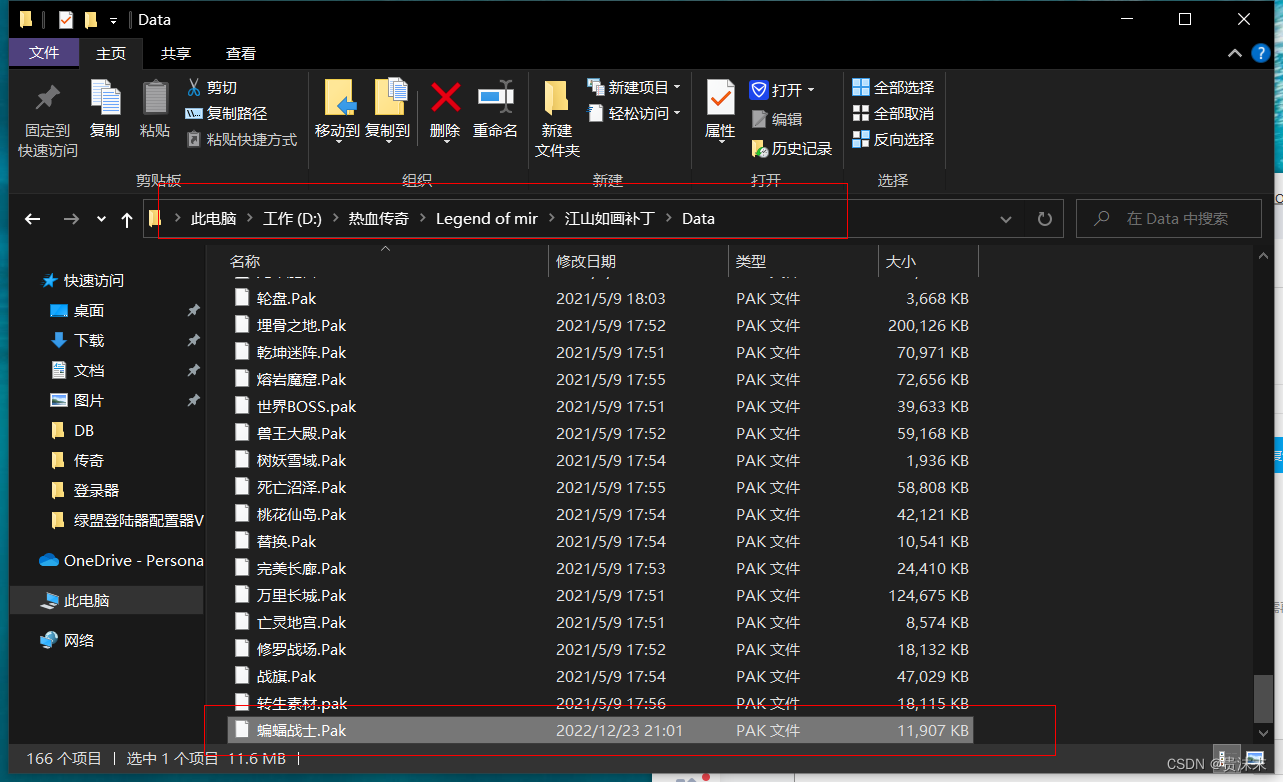This screenshot has width=1283, height=782.
Task: Click 热血传奇 breadcrumb segment
Action: [x=378, y=219]
